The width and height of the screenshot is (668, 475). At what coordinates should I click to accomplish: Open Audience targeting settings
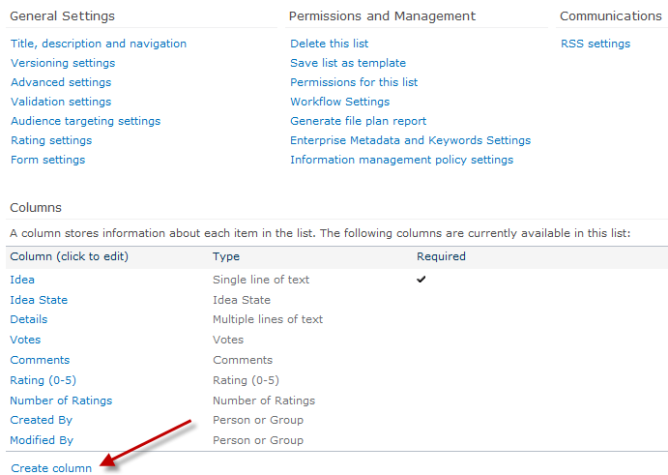[85, 121]
